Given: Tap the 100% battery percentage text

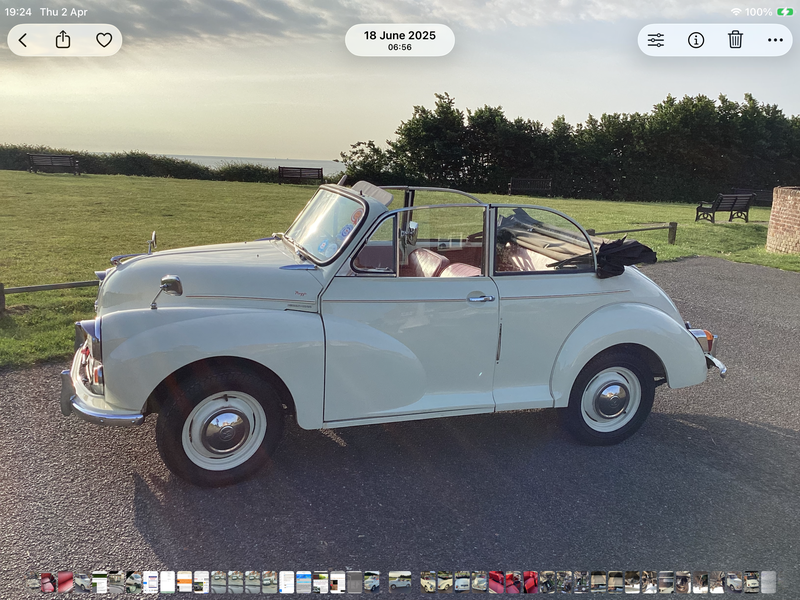Looking at the screenshot, I should click(x=758, y=12).
